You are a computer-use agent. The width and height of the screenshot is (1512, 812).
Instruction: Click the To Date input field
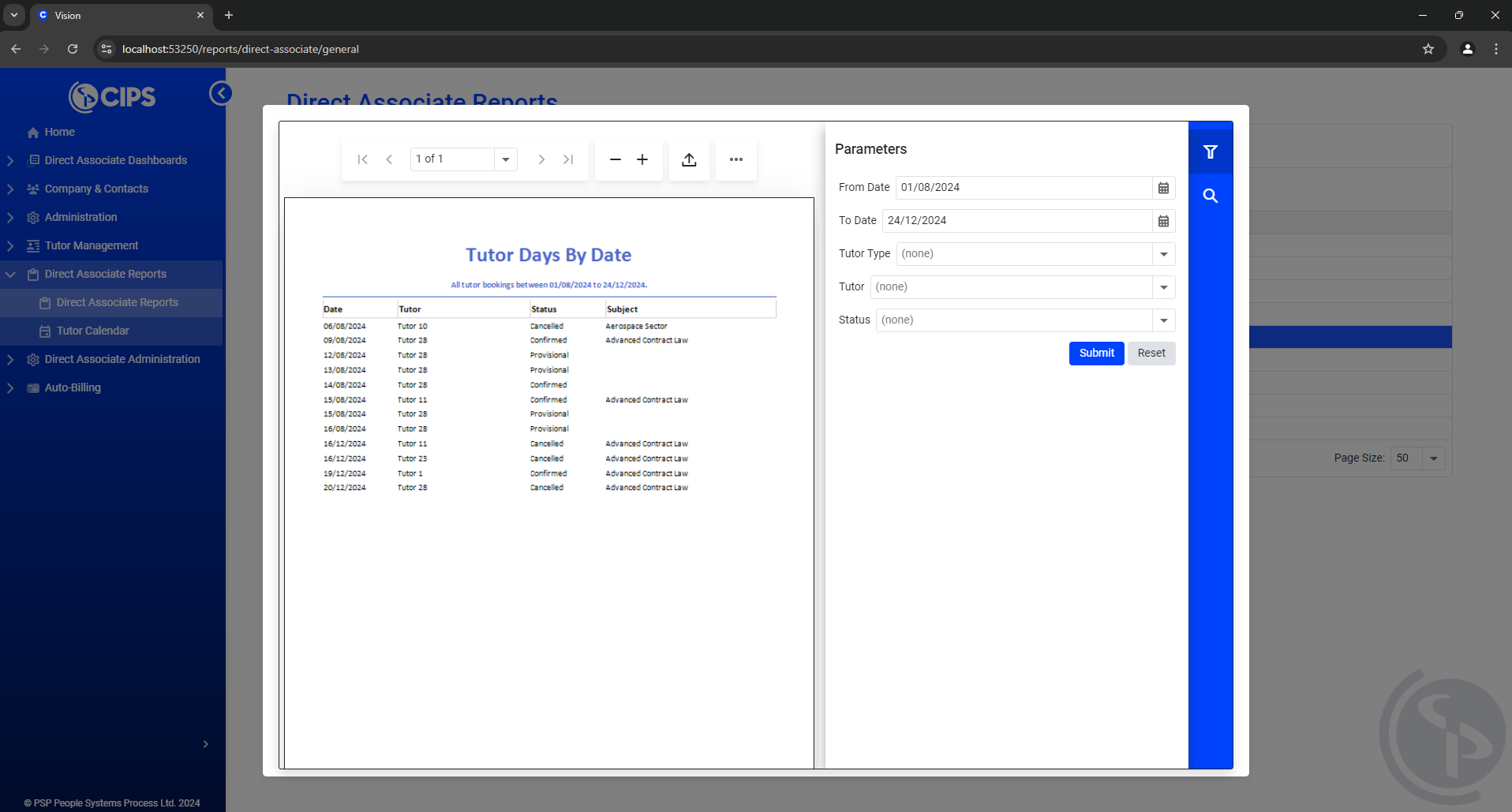click(x=1016, y=221)
